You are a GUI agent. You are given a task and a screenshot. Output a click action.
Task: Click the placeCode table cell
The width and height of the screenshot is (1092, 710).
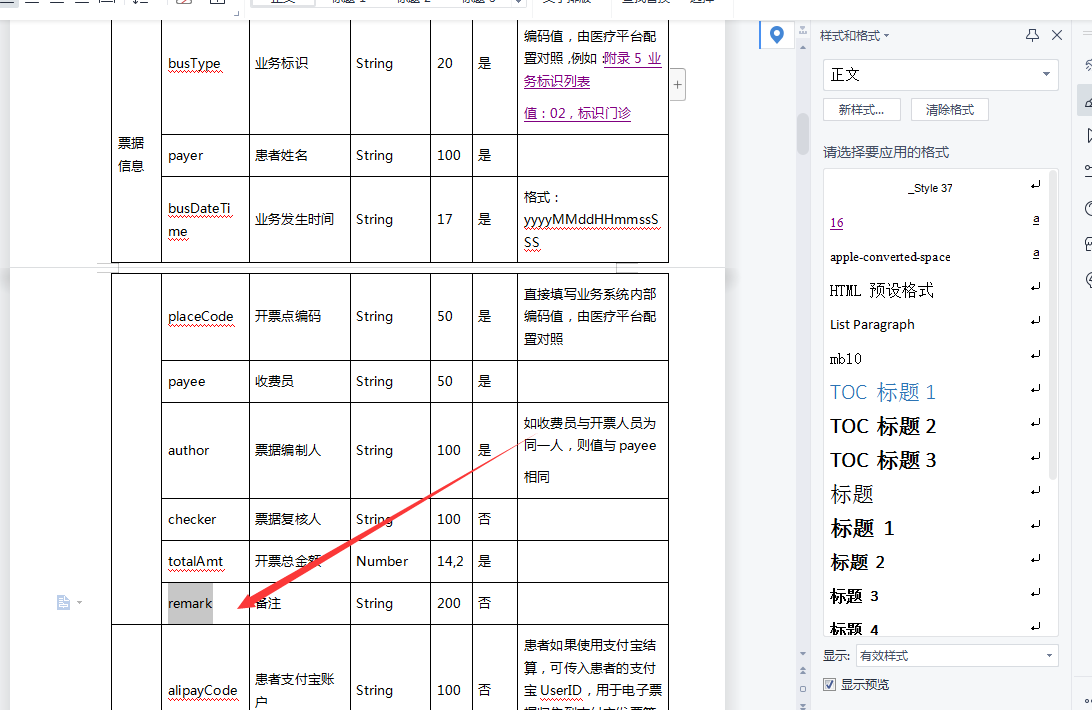(x=205, y=316)
